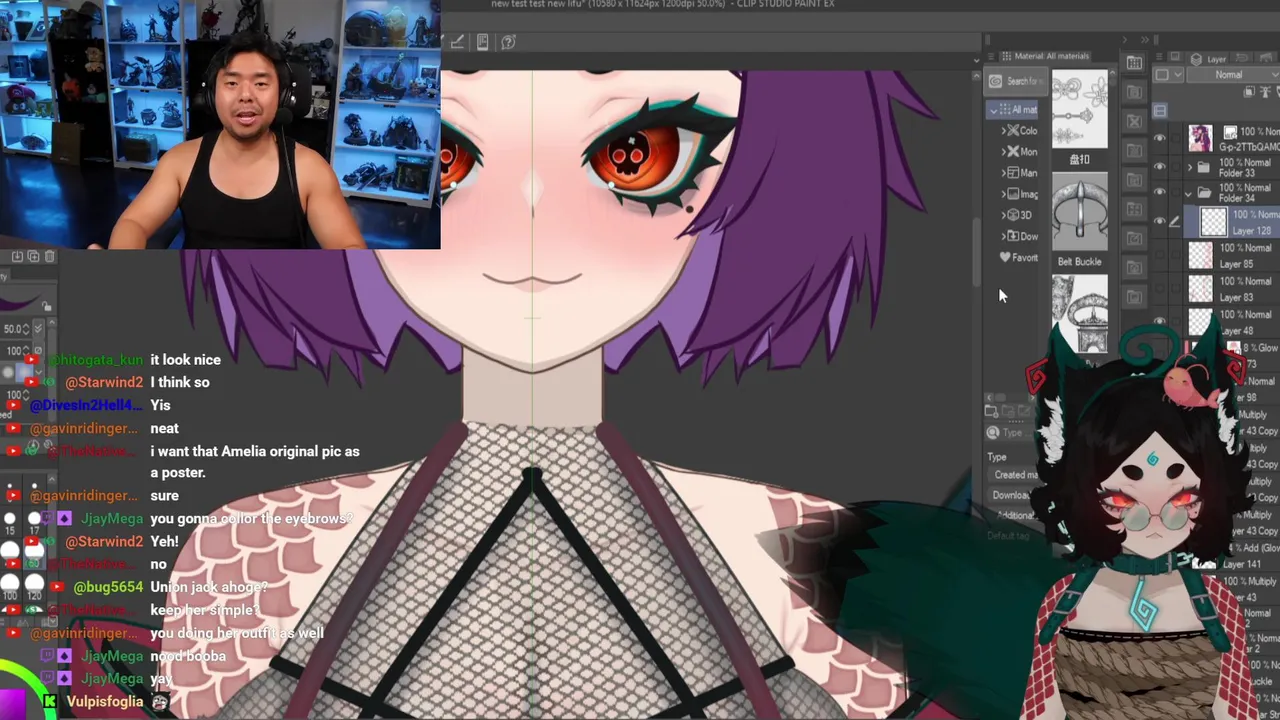This screenshot has height=720, width=1280.
Task: Click the new material folder icon above the tag search
Action: (992, 411)
